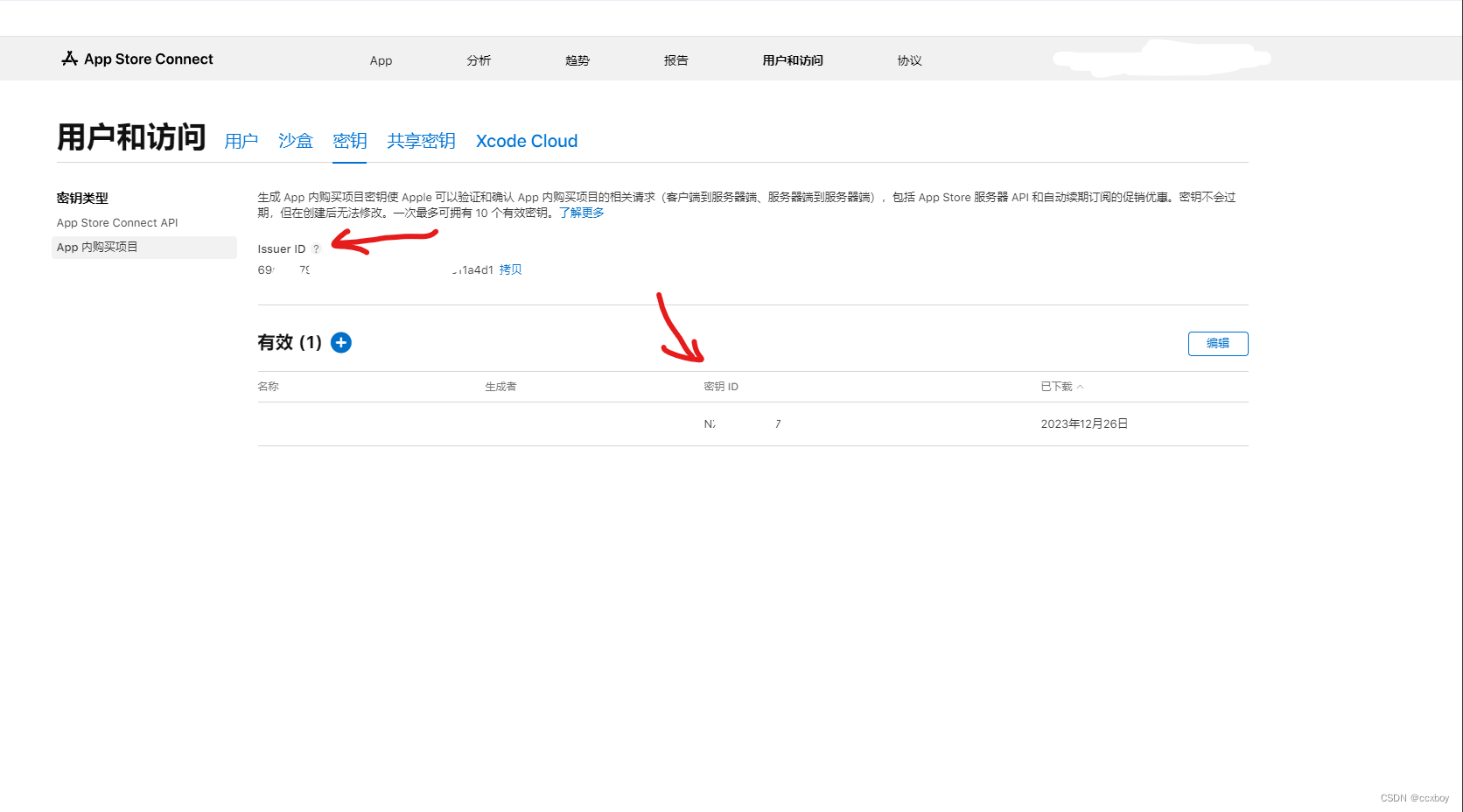Switch to the Xcode Cloud tab
Screen dimensions: 1463x812
(527, 141)
